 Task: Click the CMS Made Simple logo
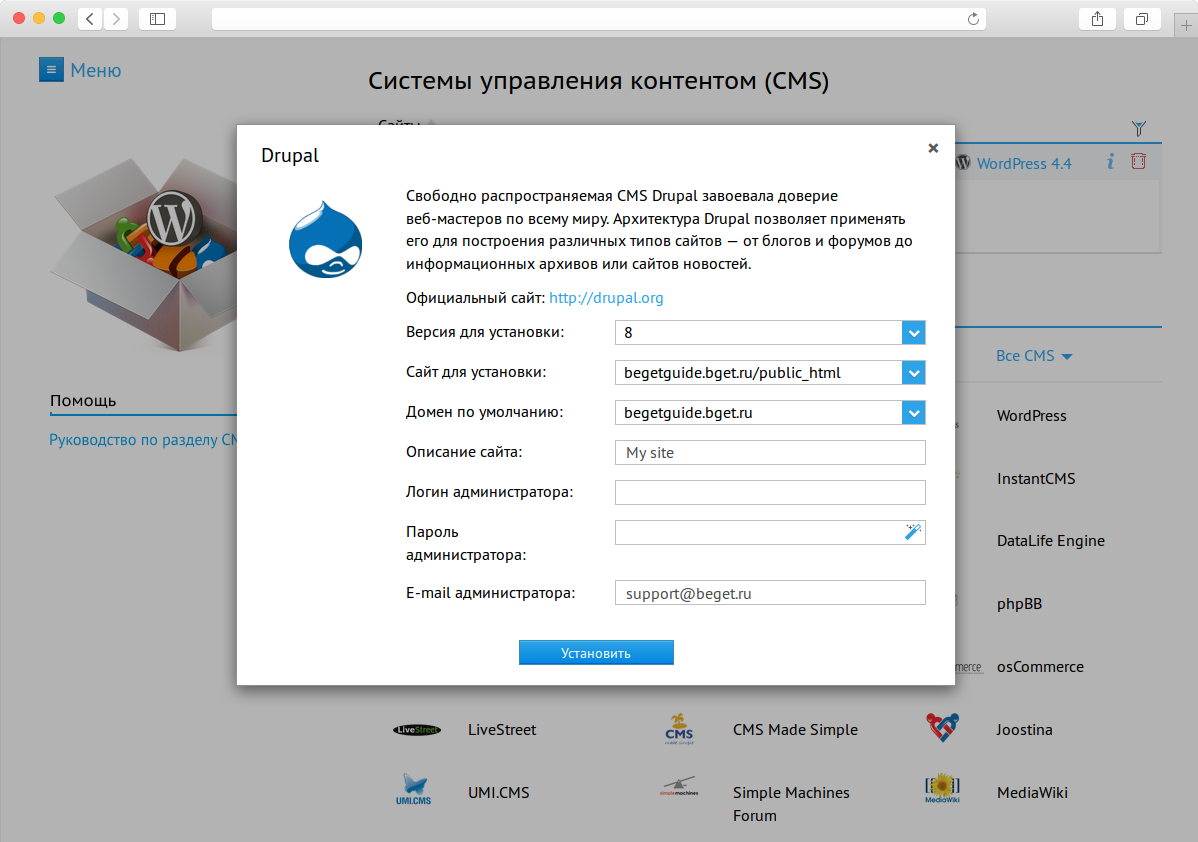[x=678, y=729]
